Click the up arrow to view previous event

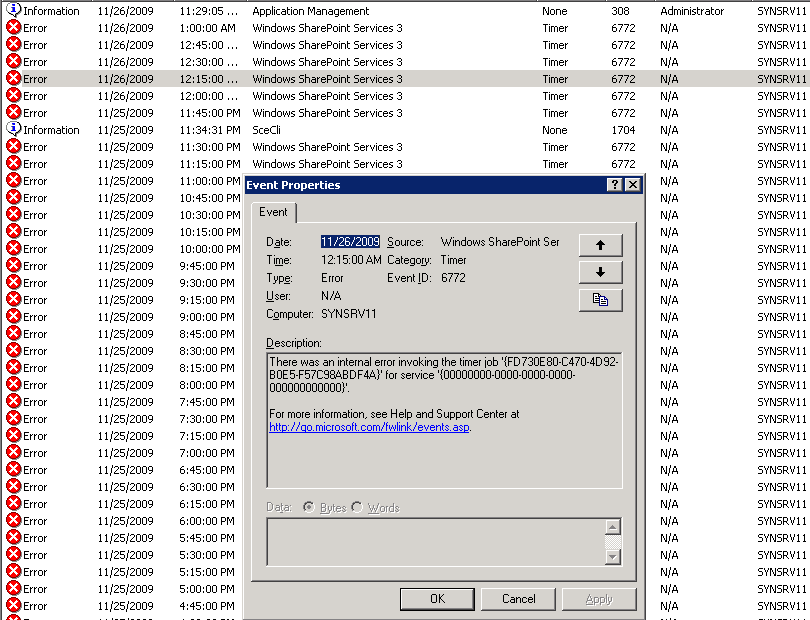[600, 245]
